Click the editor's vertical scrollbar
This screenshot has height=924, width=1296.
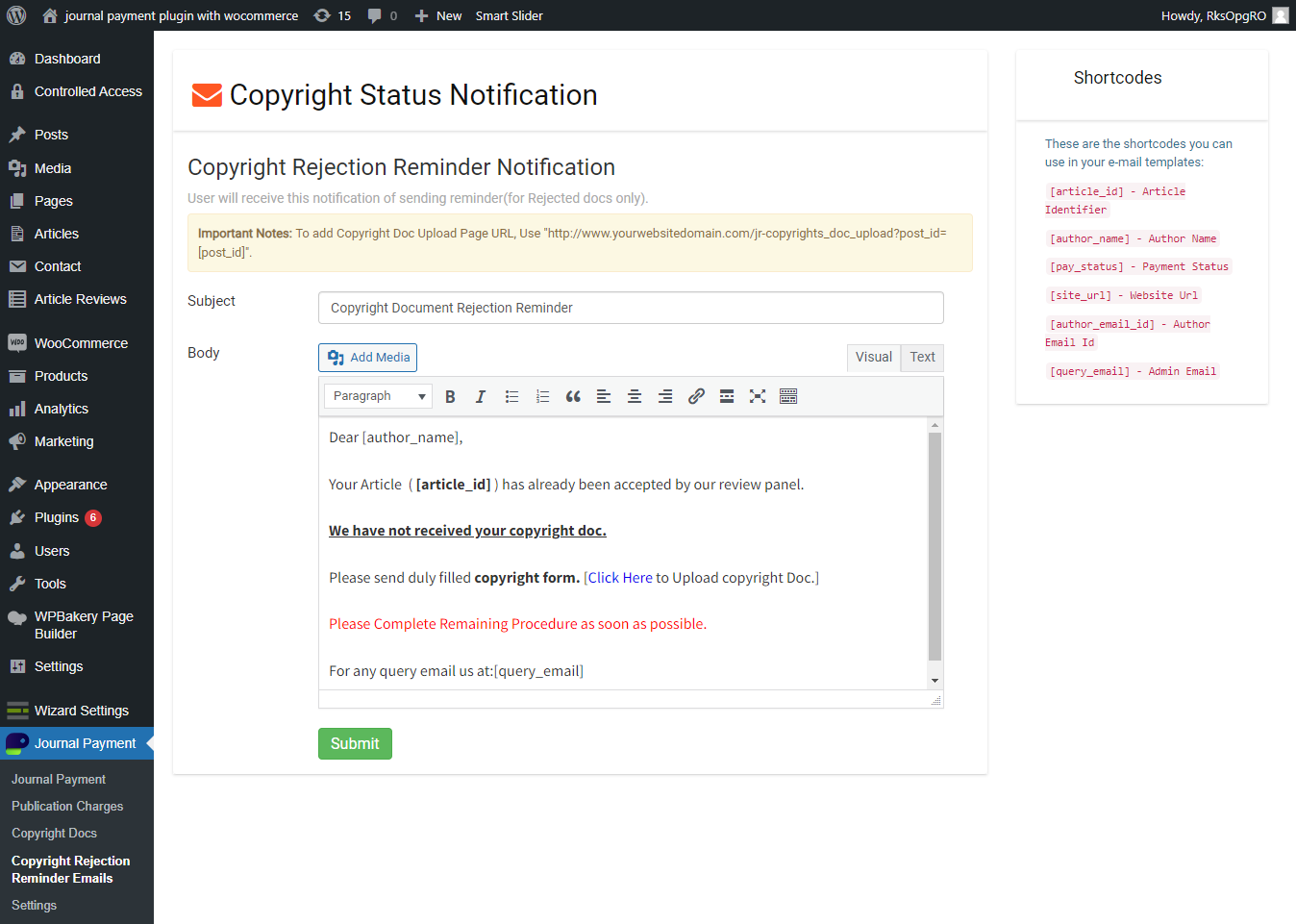[x=935, y=546]
